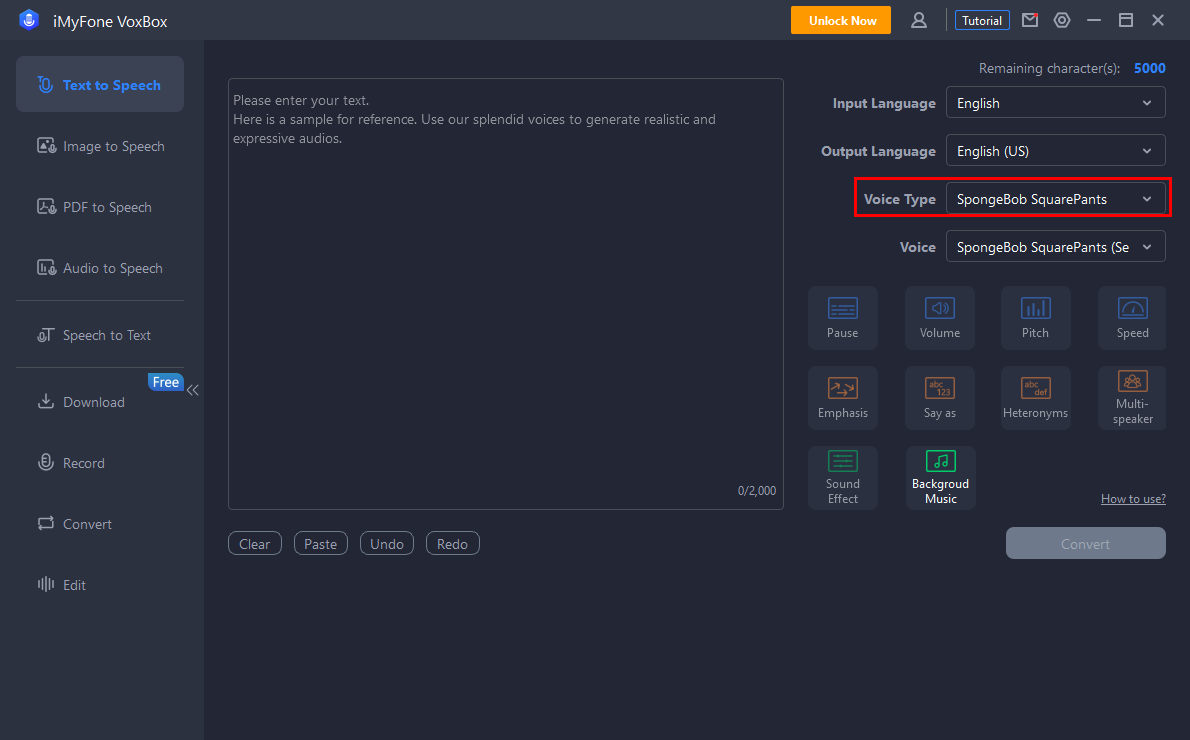1190x740 pixels.
Task: Expand the Voice Type dropdown
Action: point(1055,199)
